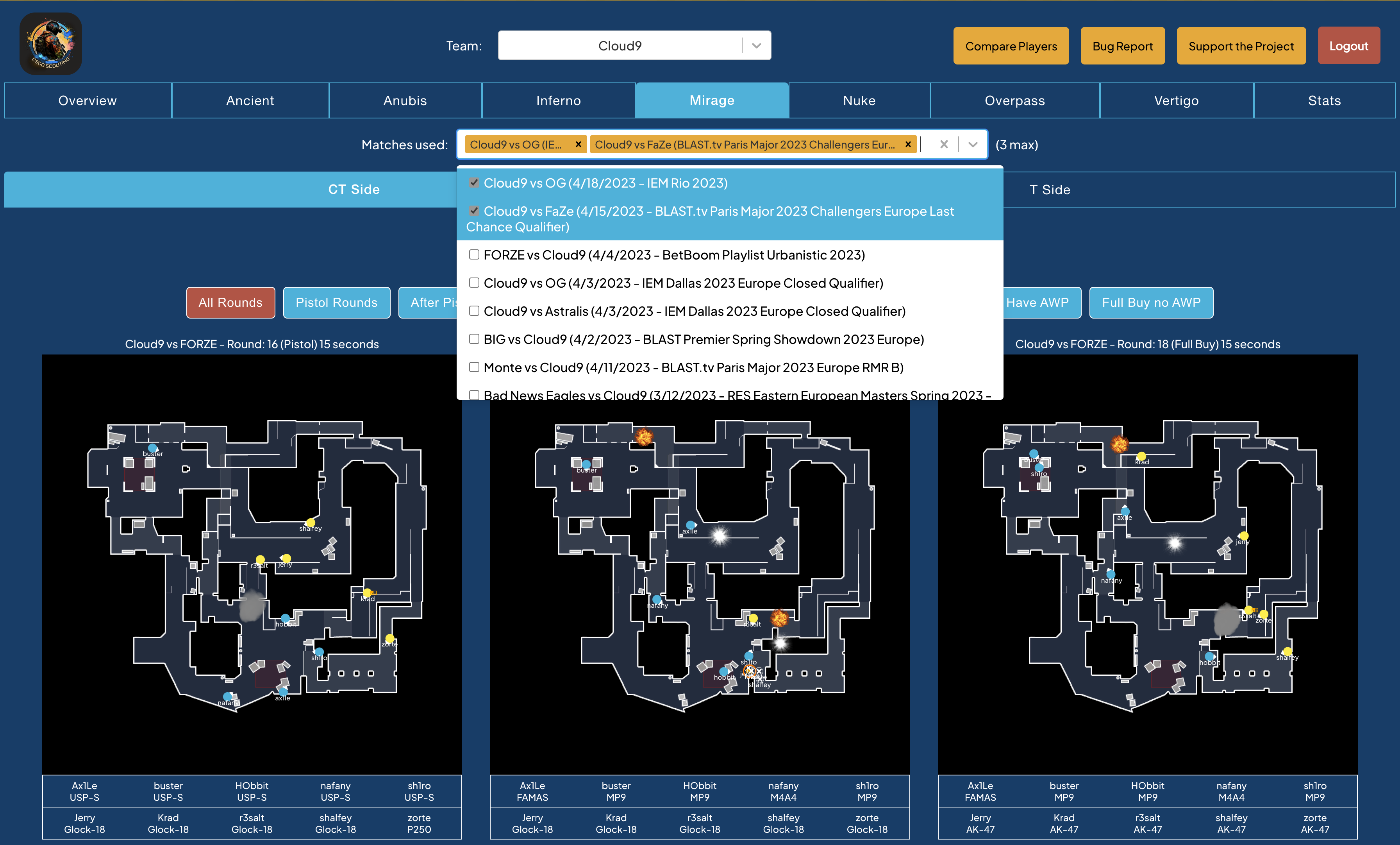This screenshot has height=845, width=1400.
Task: Uncheck Cloud9 vs OG IEM Rio 2023
Action: click(474, 183)
